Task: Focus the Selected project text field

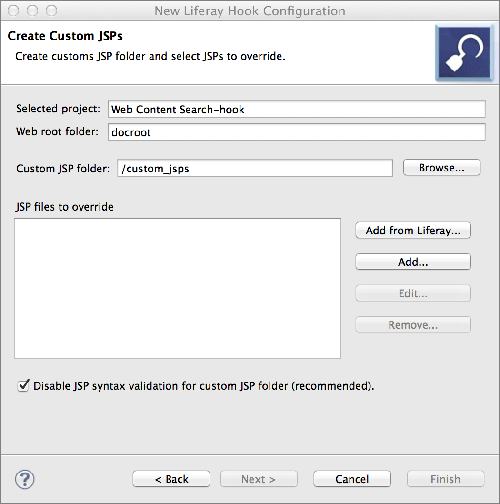Action: tap(296, 109)
